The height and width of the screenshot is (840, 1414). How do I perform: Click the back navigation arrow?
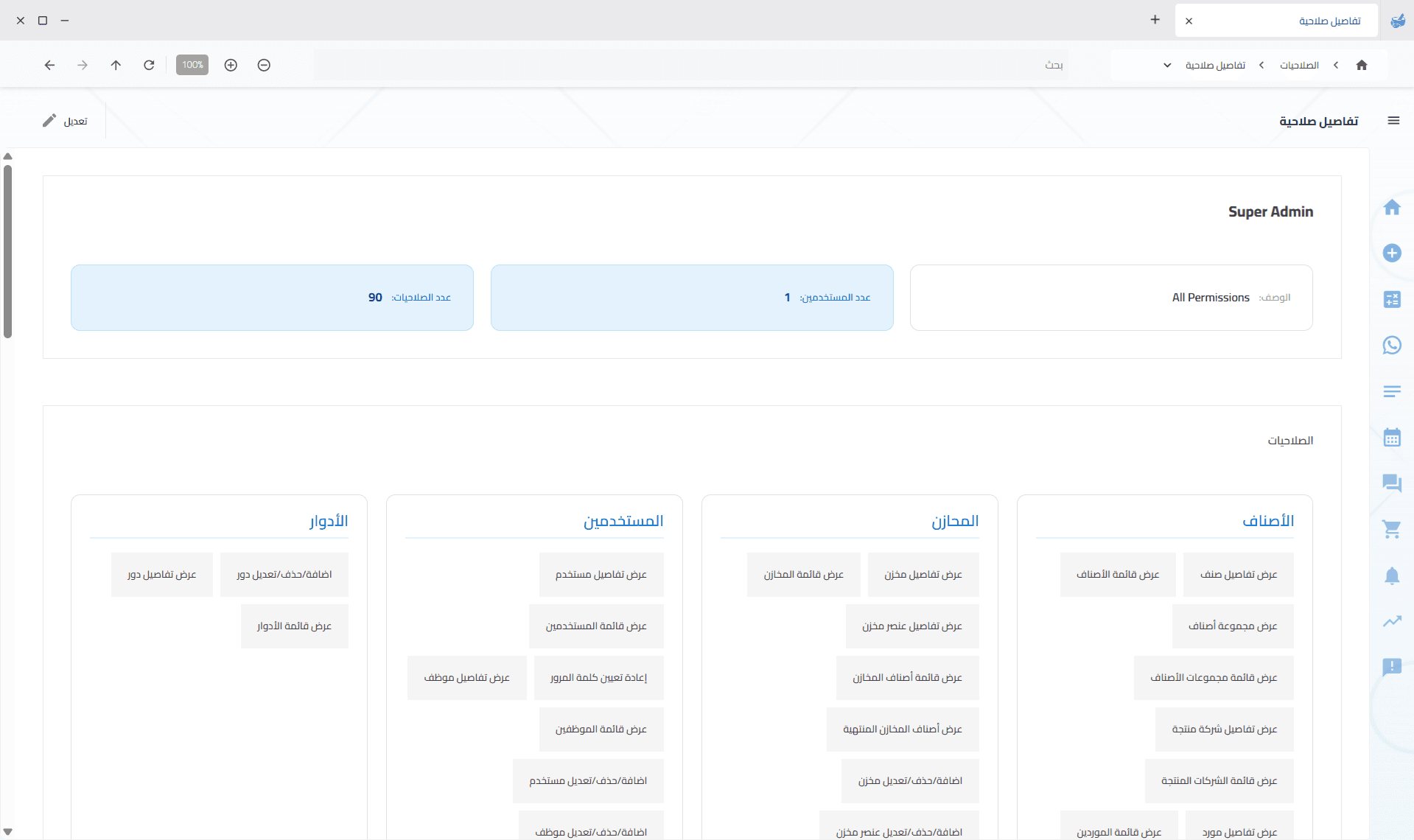pyautogui.click(x=49, y=65)
